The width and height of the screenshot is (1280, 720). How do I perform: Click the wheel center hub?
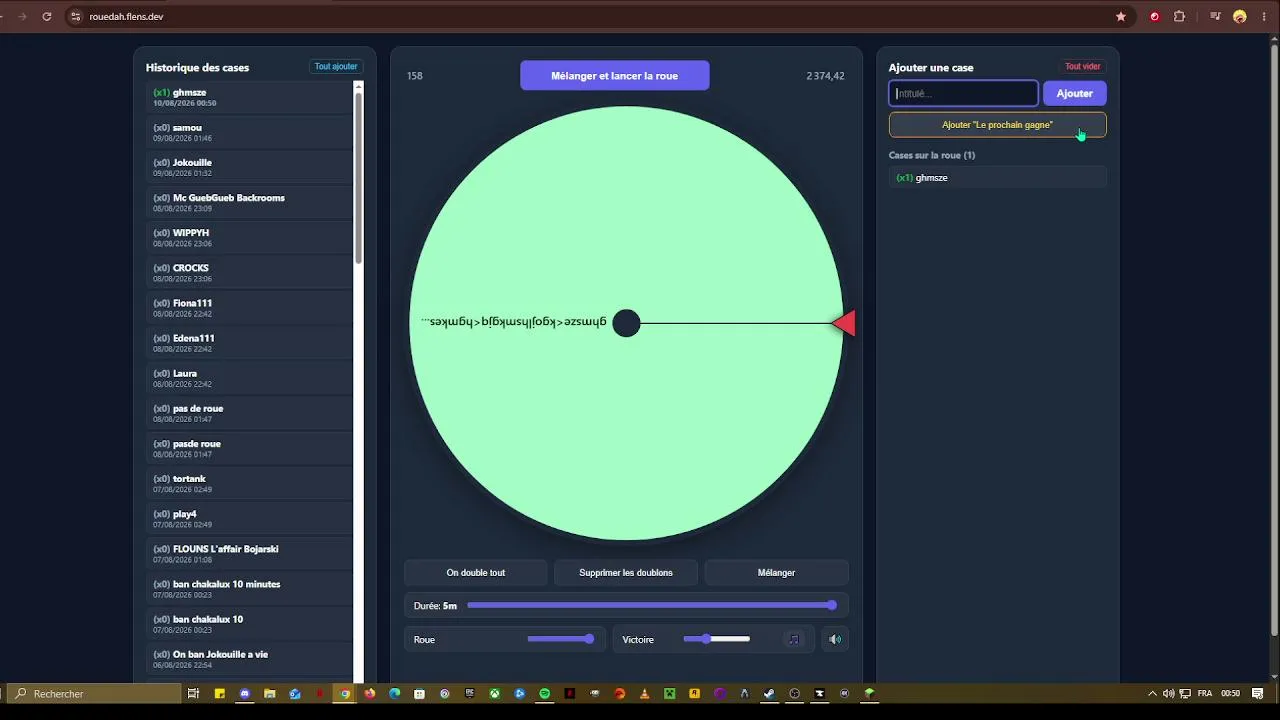(626, 323)
